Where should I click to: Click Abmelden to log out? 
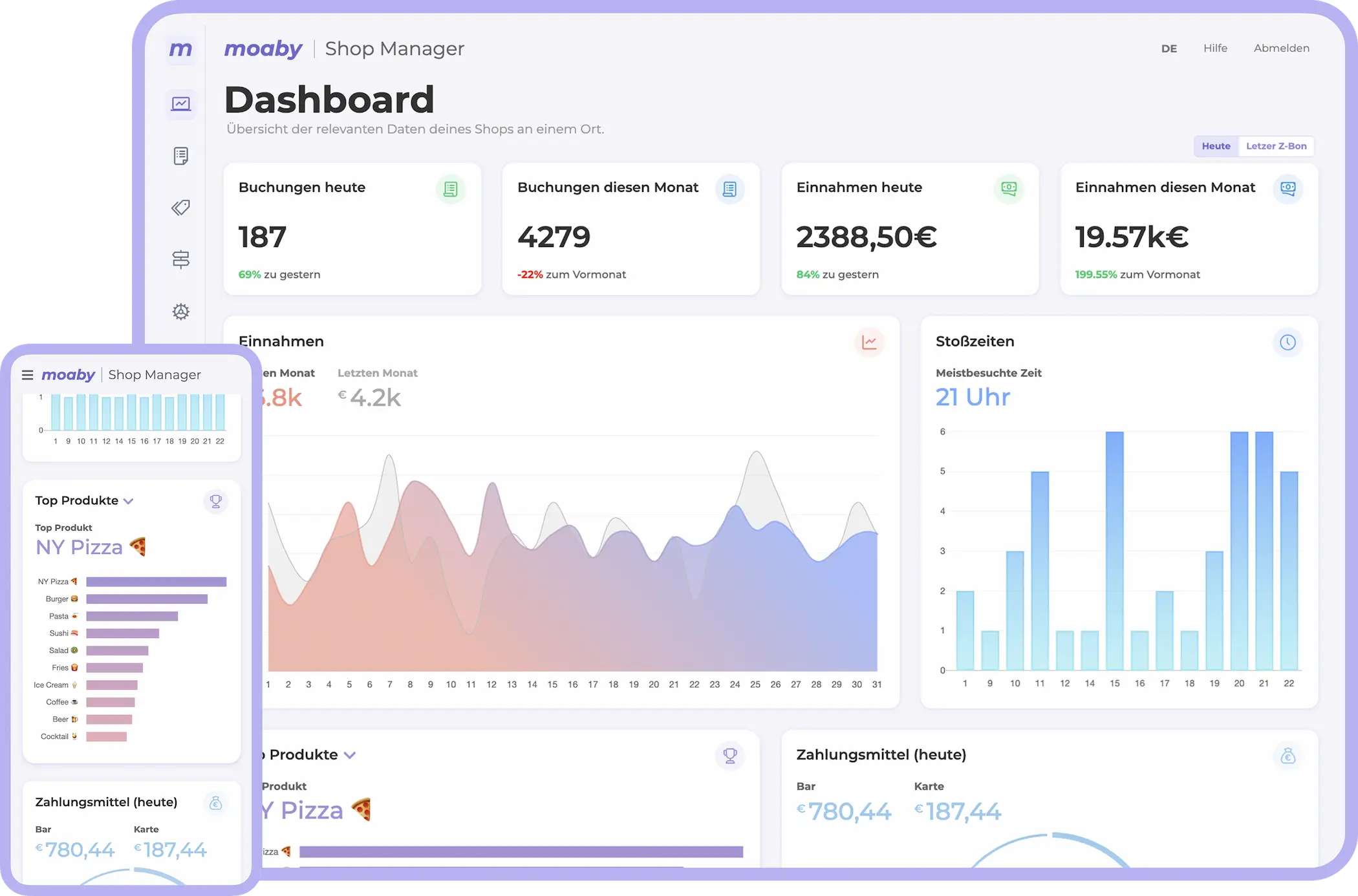(x=1281, y=48)
